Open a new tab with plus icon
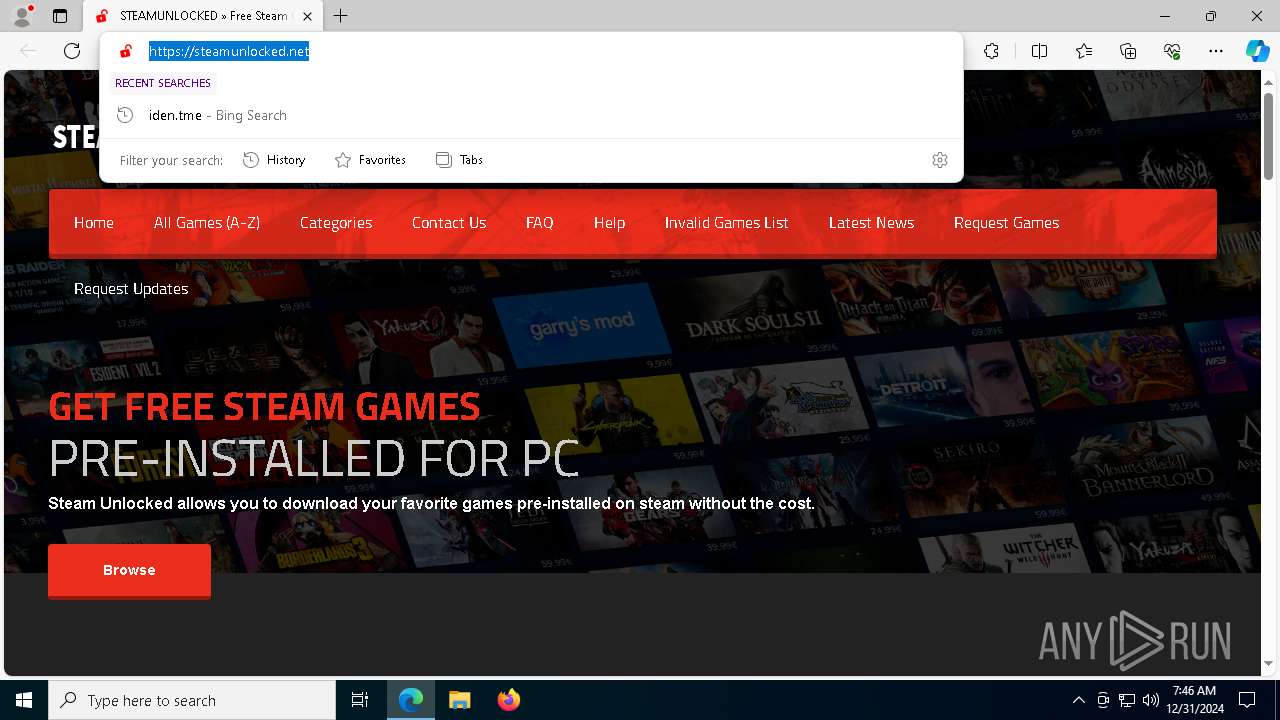Screen dimensions: 1280x720 341,16
